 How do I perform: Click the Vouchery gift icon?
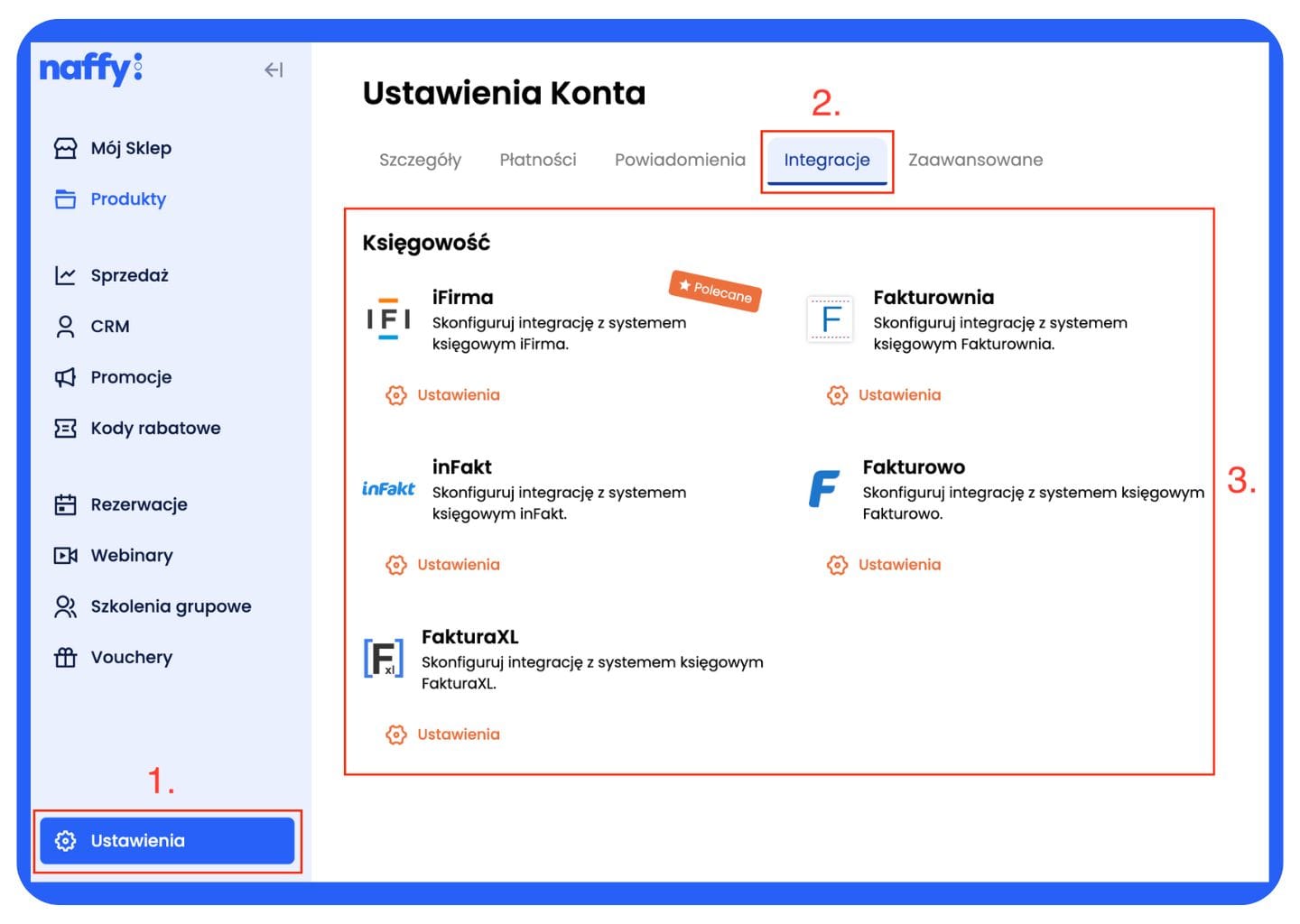pyautogui.click(x=66, y=657)
